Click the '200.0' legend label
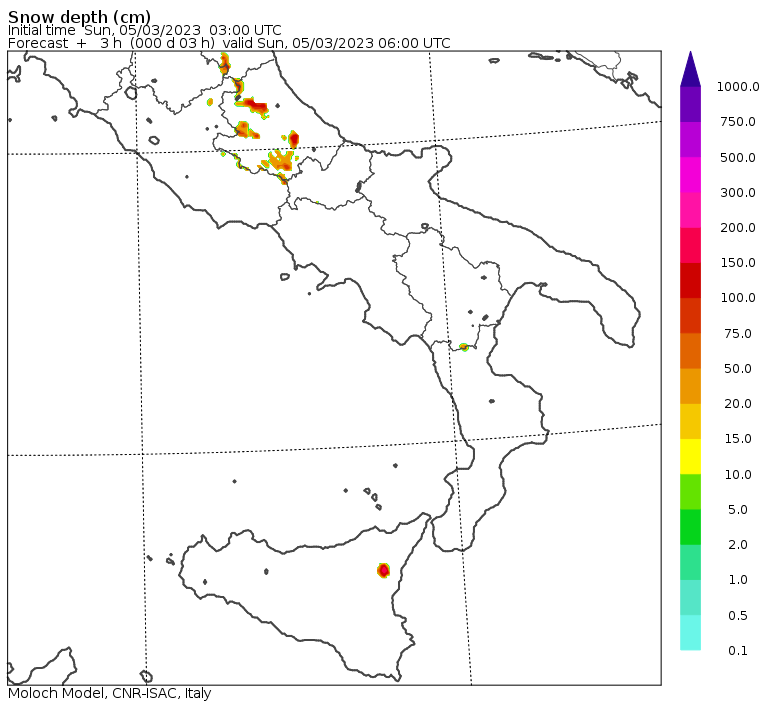This screenshot has width=760, height=707. [x=738, y=228]
